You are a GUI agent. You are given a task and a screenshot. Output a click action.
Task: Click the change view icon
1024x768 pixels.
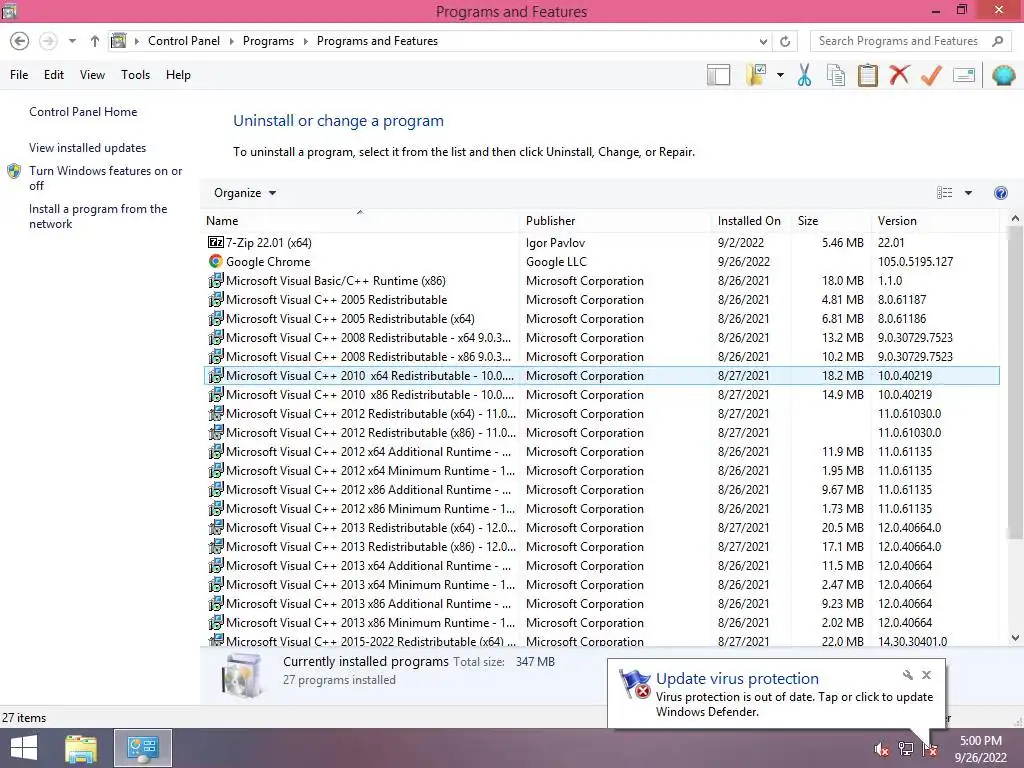(944, 193)
